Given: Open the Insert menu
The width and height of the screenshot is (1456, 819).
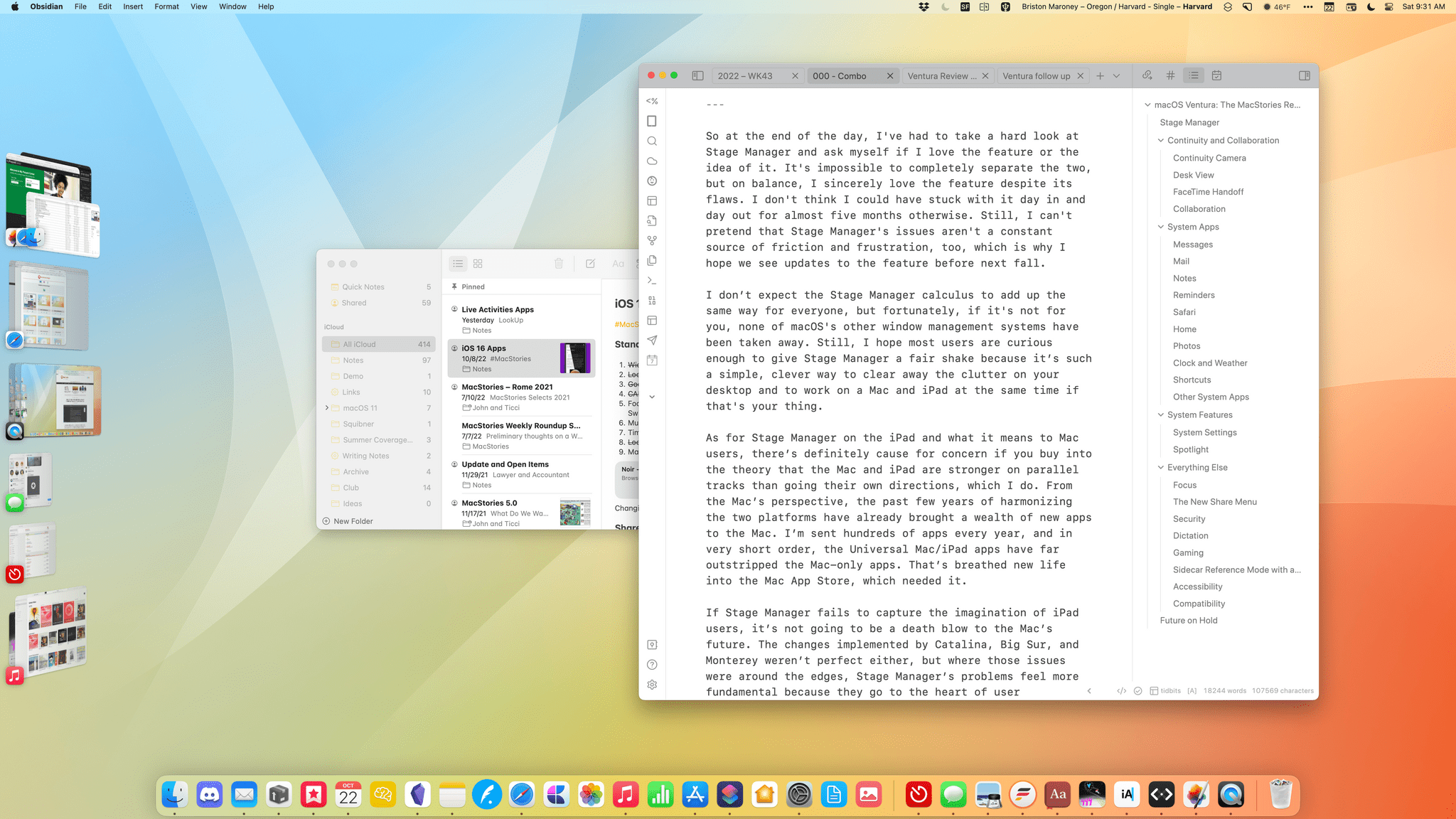Looking at the screenshot, I should [133, 6].
